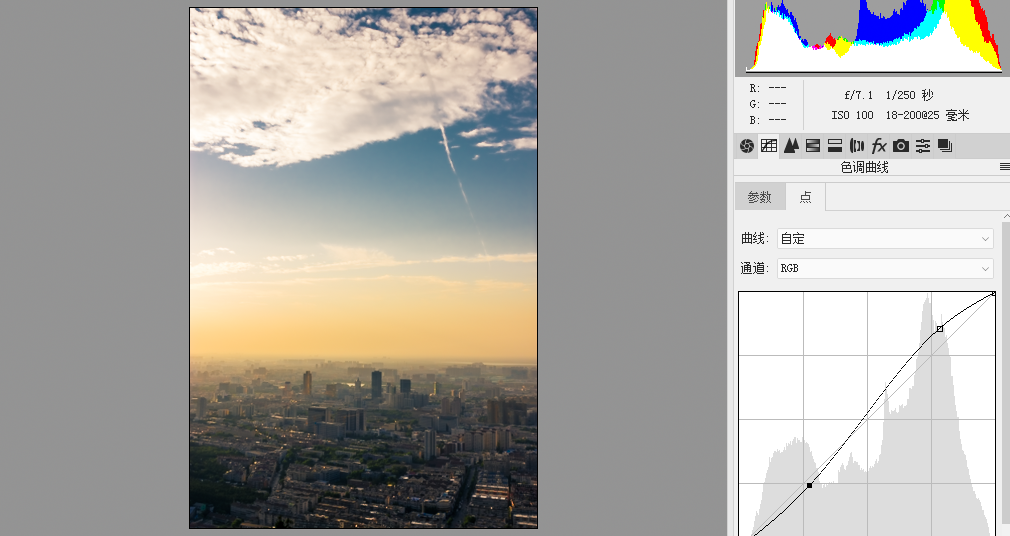Click the 色调曲线 panel title
The image size is (1010, 536).
(864, 168)
